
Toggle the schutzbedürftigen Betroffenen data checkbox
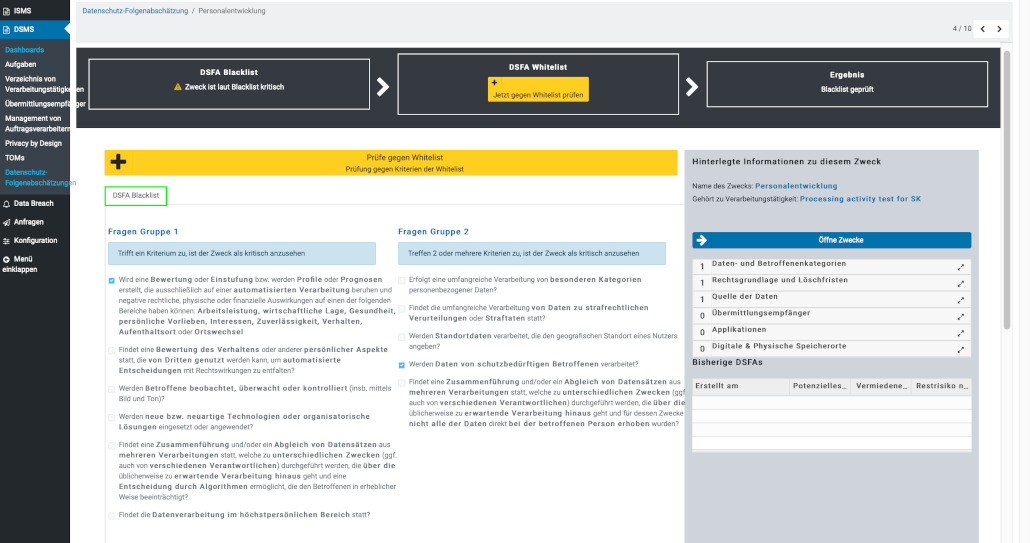point(402,365)
